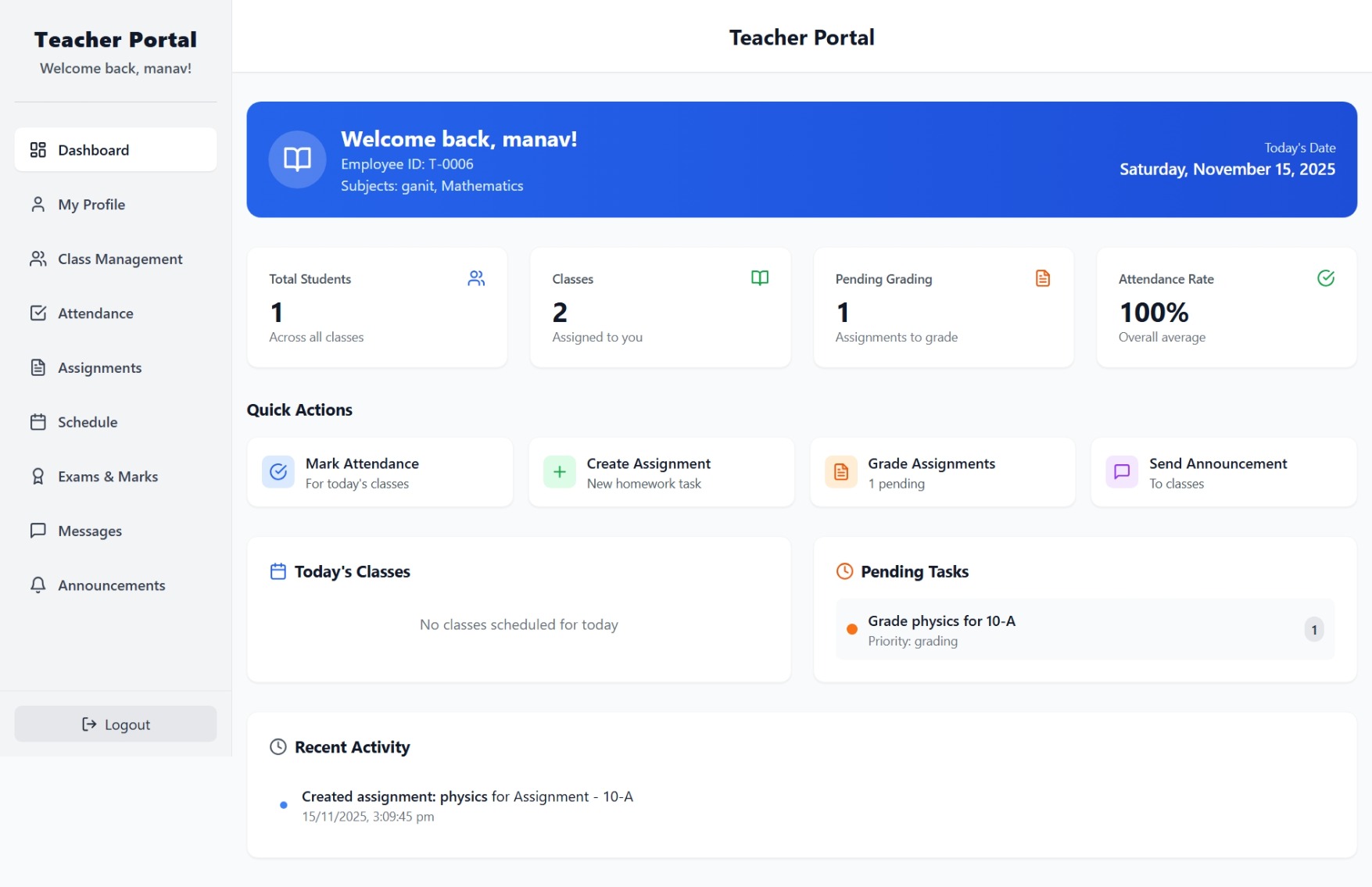Click the open book icon in welcome banner

297,159
